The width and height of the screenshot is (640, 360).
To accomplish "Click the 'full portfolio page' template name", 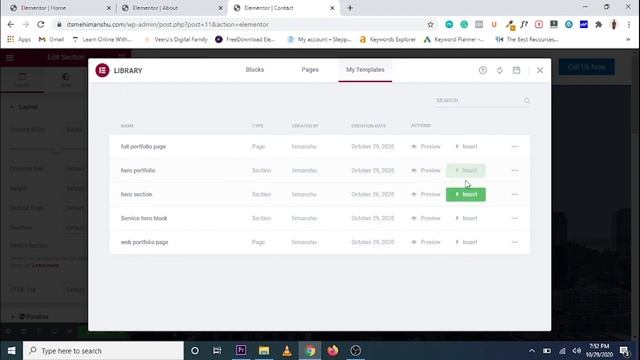I will (x=143, y=147).
